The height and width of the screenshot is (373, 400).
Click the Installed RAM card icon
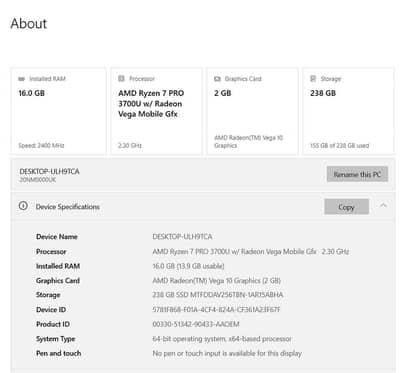pos(21,79)
